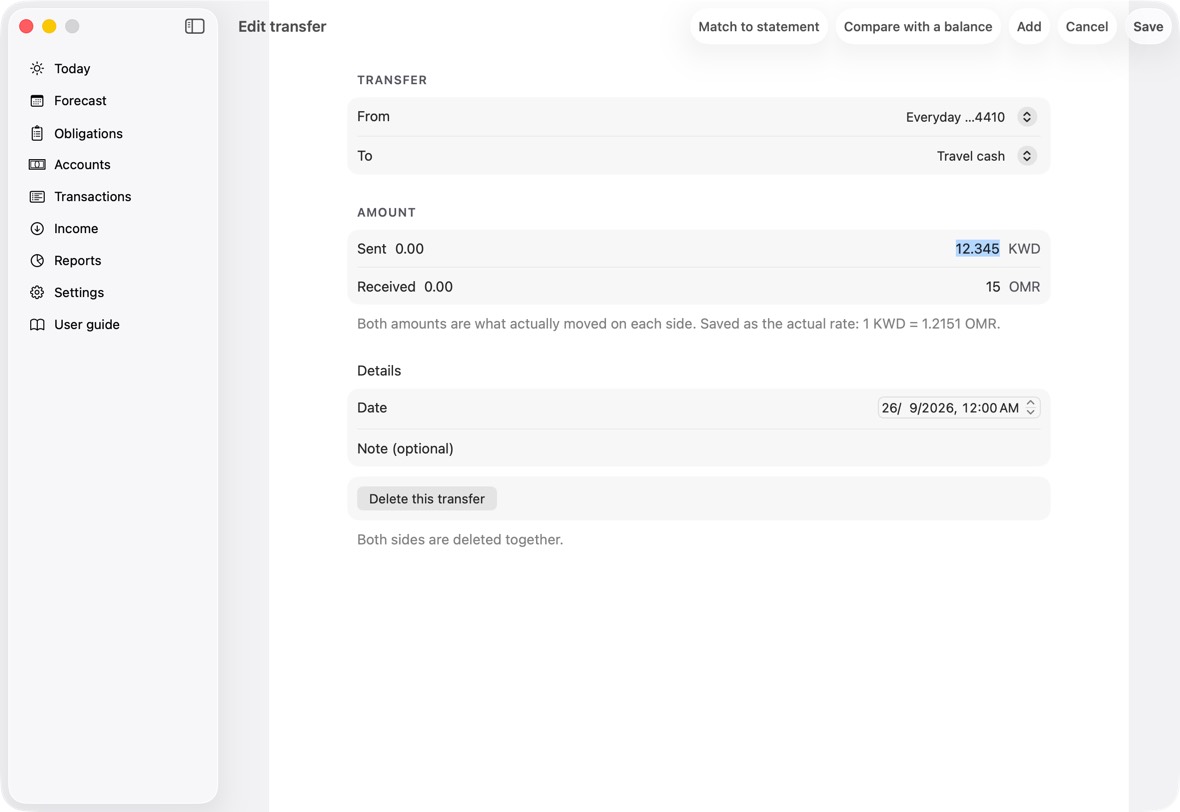Click the Date field value
Image resolution: width=1180 pixels, height=812 pixels.
(950, 408)
